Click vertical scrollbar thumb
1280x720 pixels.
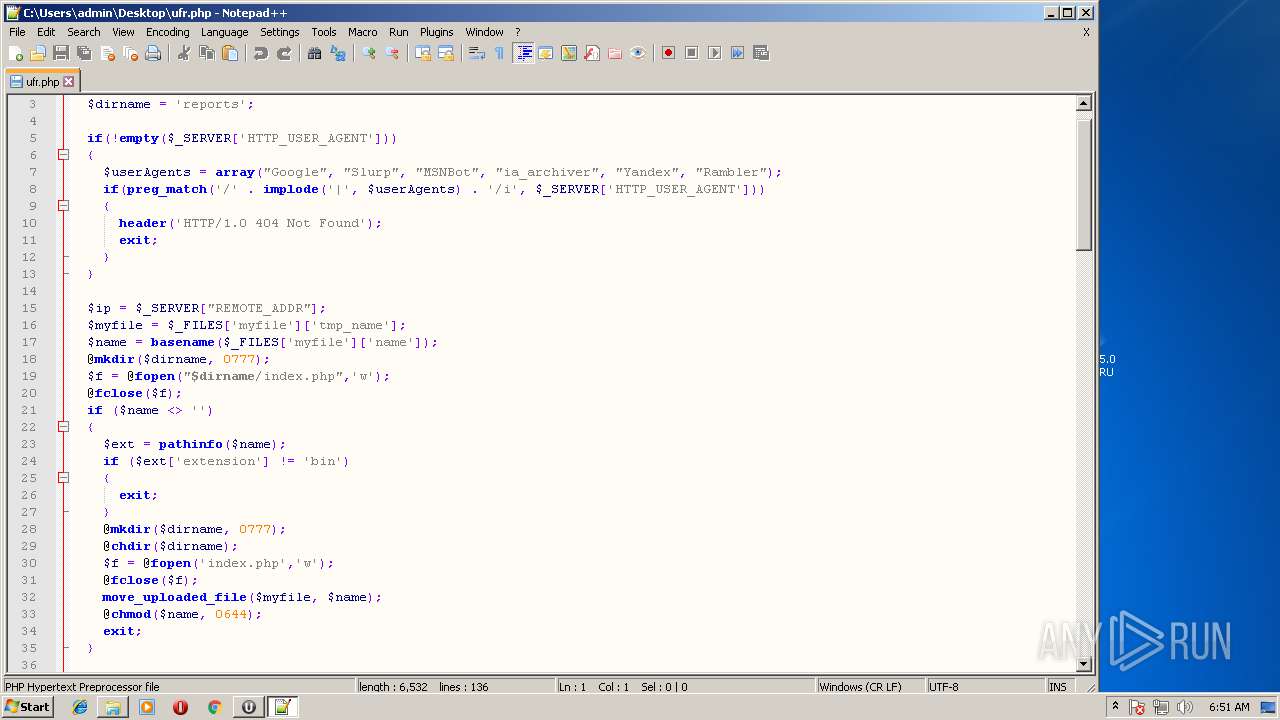(1084, 183)
